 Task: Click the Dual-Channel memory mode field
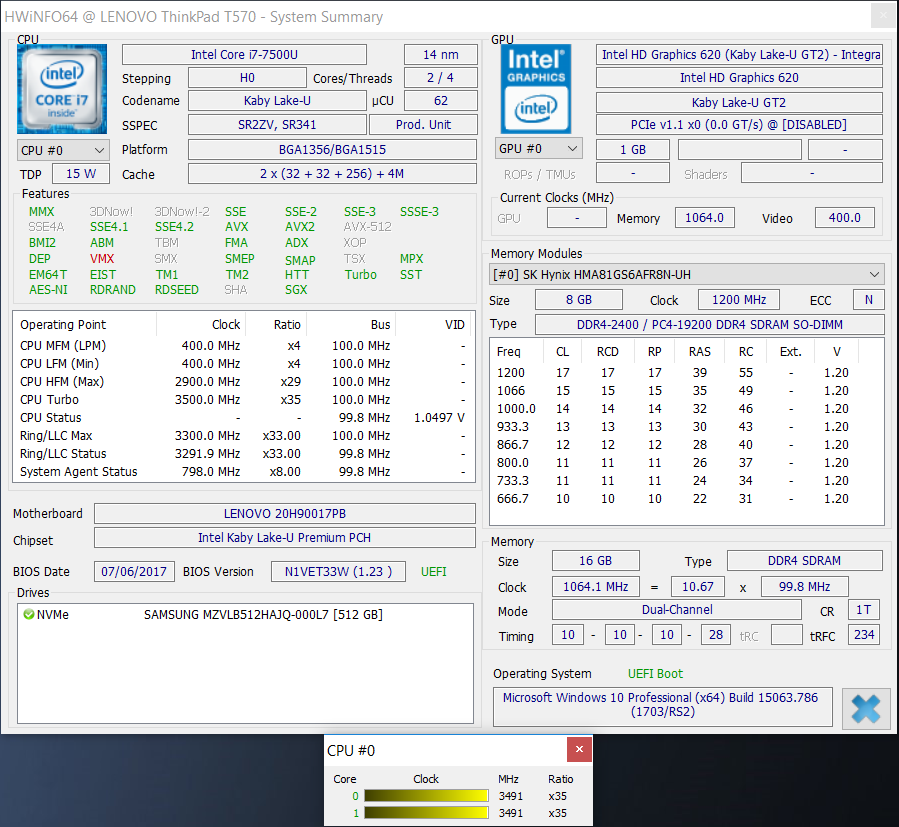pyautogui.click(x=676, y=610)
